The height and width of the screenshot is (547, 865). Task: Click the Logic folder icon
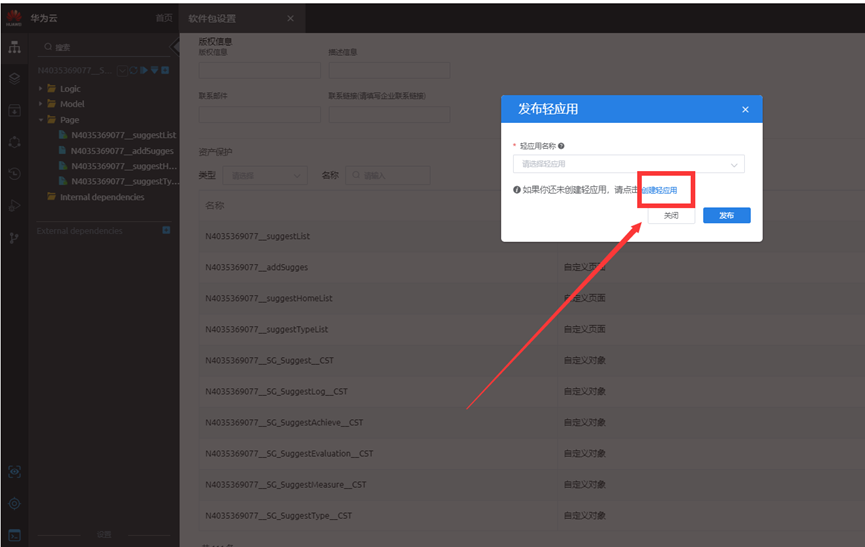point(52,88)
